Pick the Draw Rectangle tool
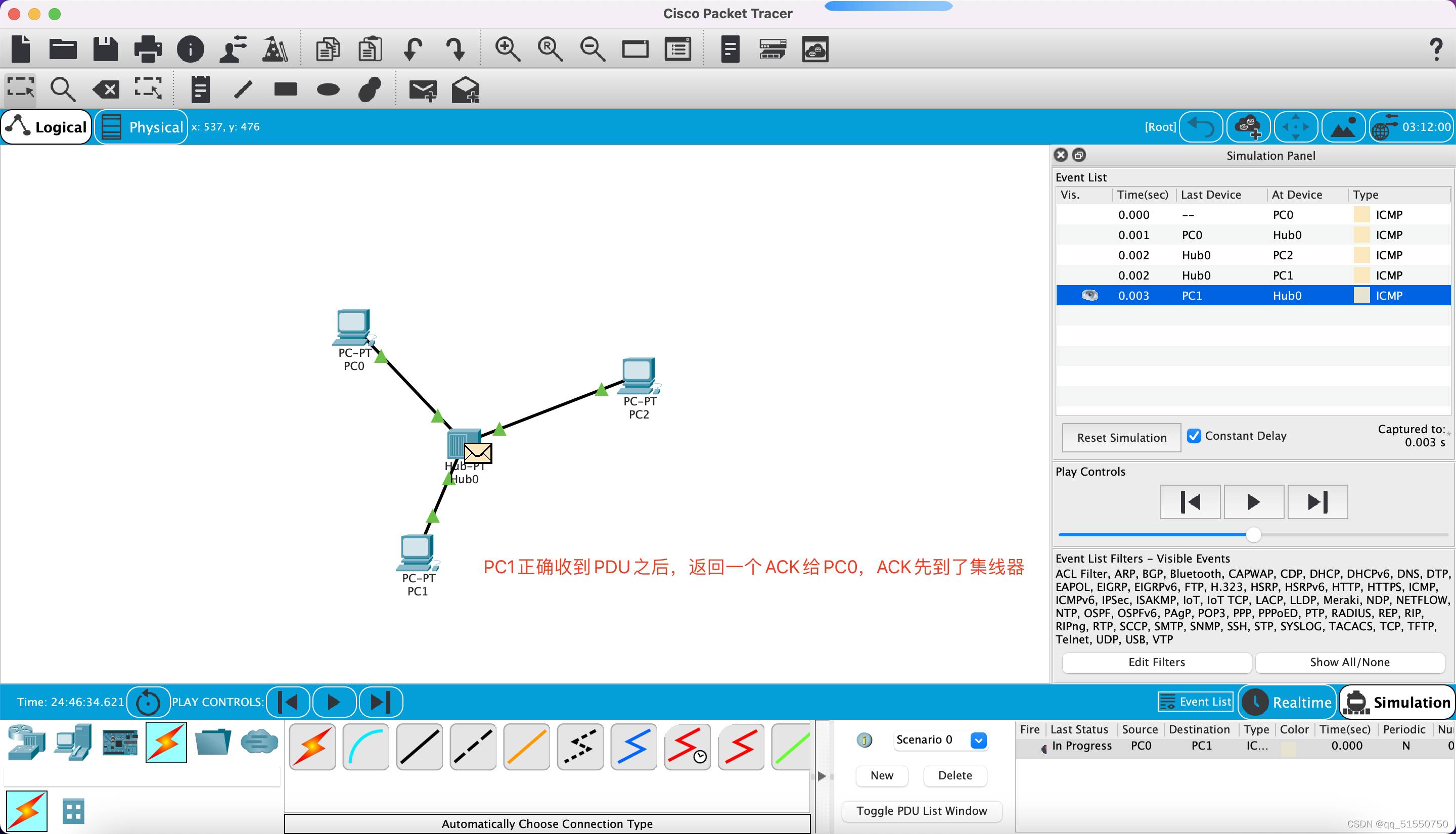1456x834 pixels. point(286,89)
